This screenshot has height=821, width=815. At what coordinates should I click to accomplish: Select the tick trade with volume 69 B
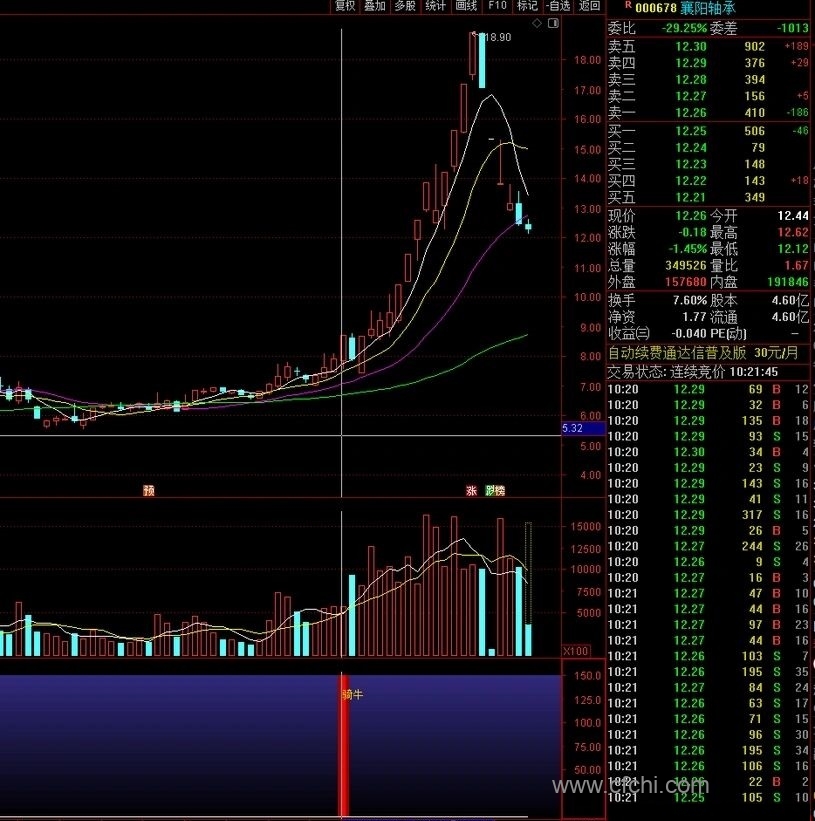tap(708, 390)
